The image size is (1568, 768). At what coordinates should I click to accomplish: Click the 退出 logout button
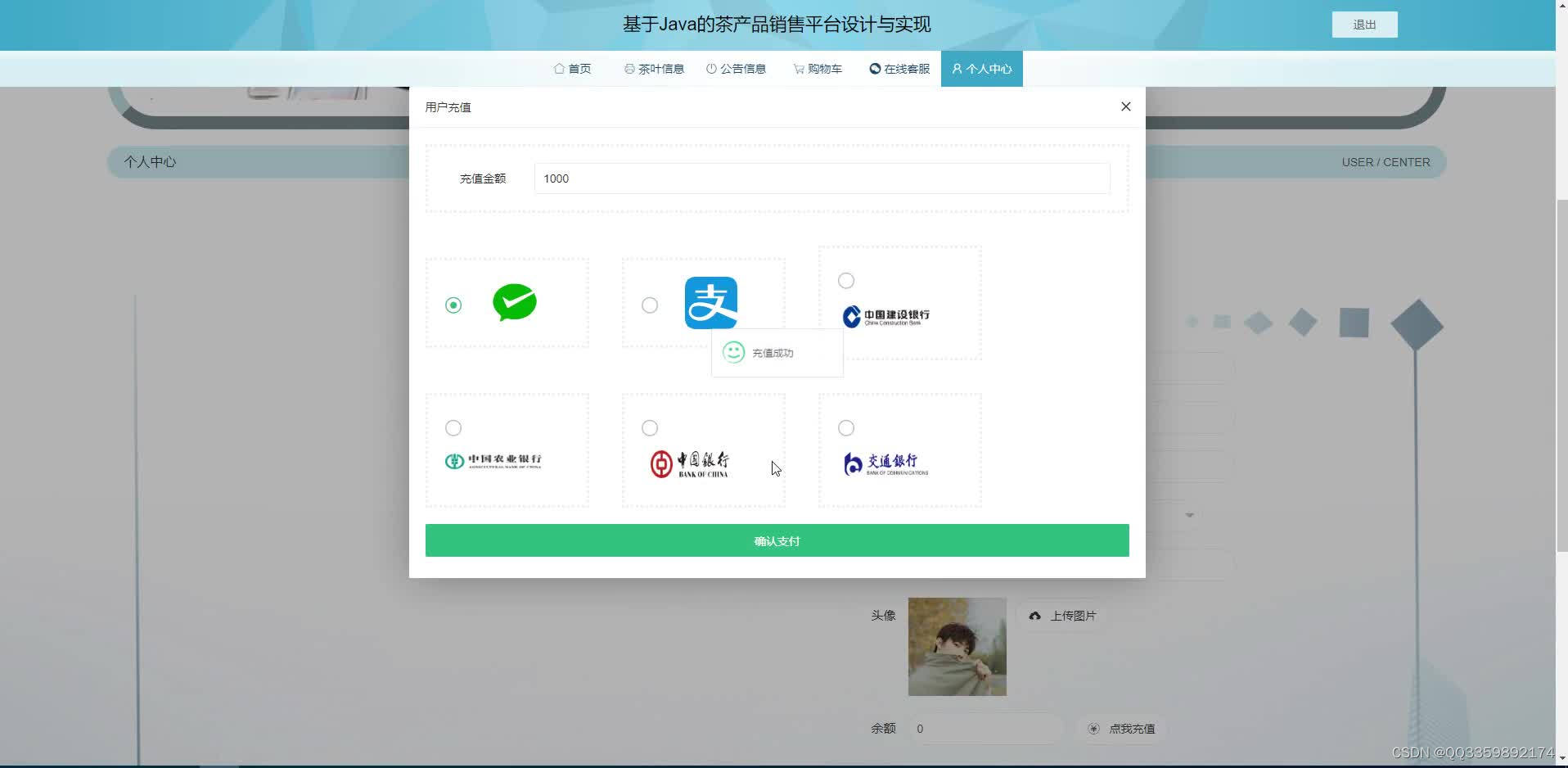(x=1364, y=25)
